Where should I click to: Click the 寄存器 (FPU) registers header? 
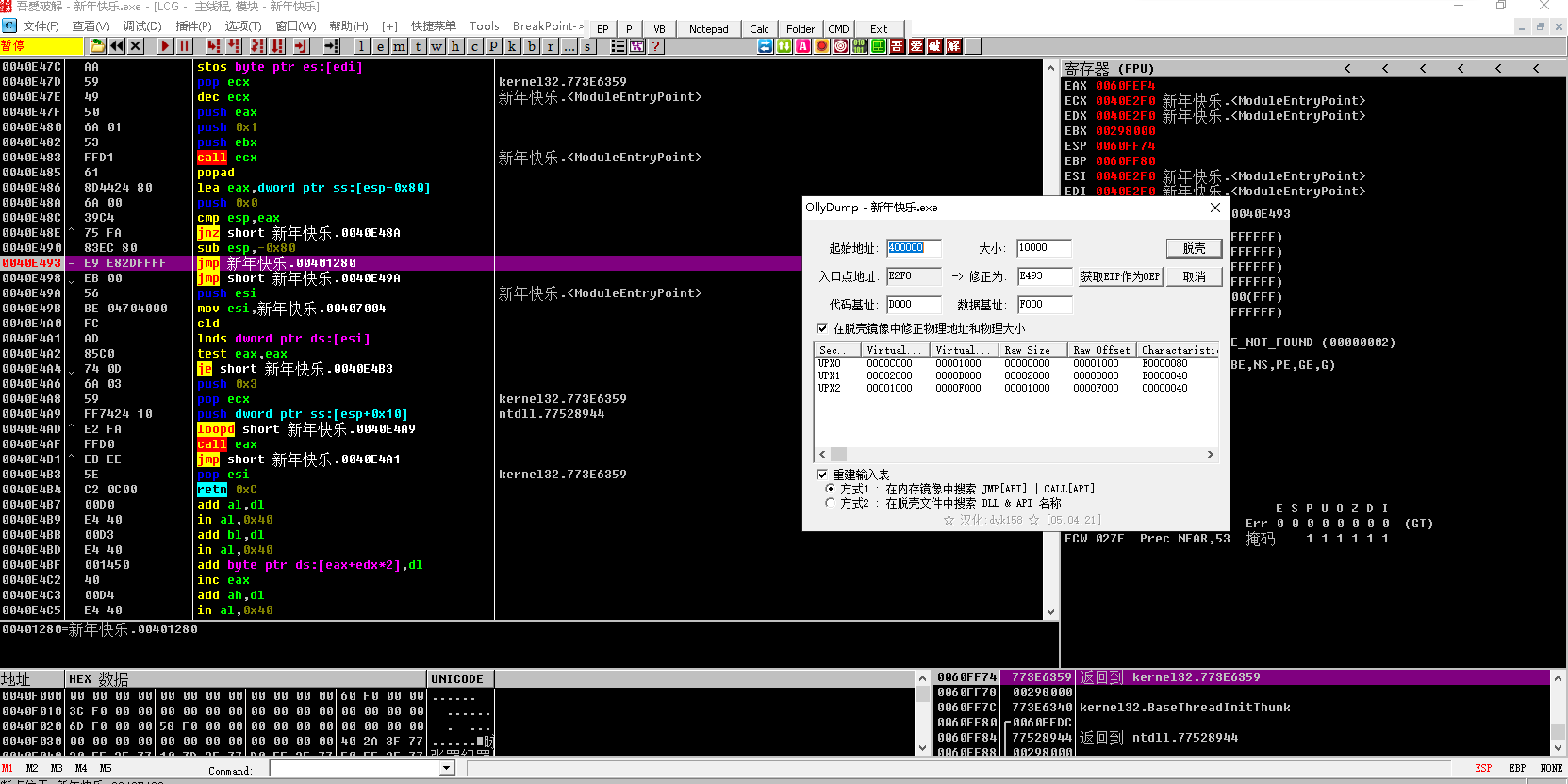click(1109, 69)
